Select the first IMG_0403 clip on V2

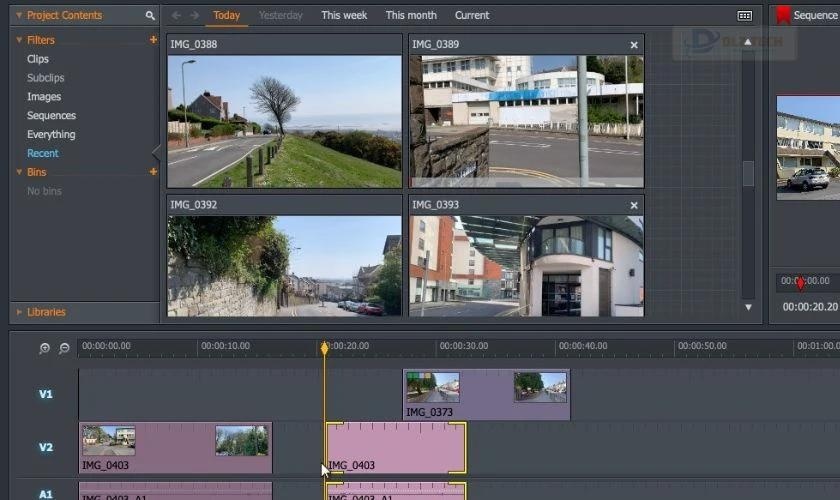coord(176,448)
